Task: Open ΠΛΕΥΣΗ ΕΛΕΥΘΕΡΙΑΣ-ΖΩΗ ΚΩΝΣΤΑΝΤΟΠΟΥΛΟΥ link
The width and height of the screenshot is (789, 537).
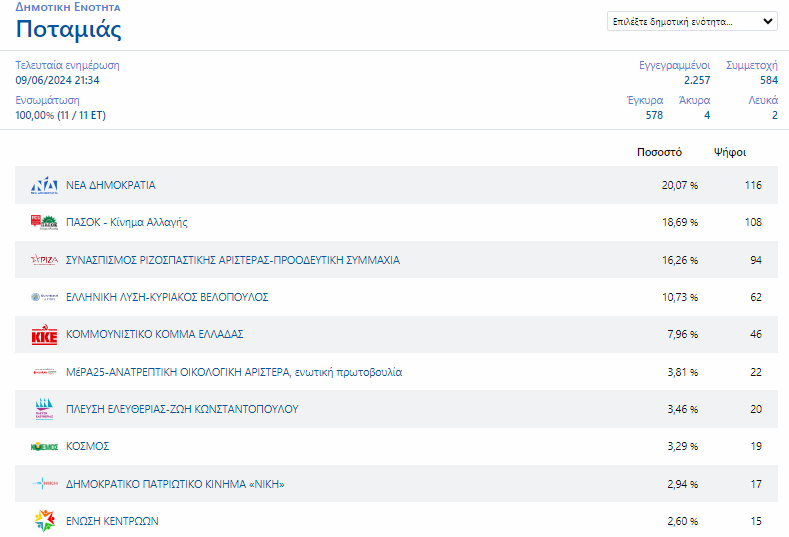Action: (182, 409)
